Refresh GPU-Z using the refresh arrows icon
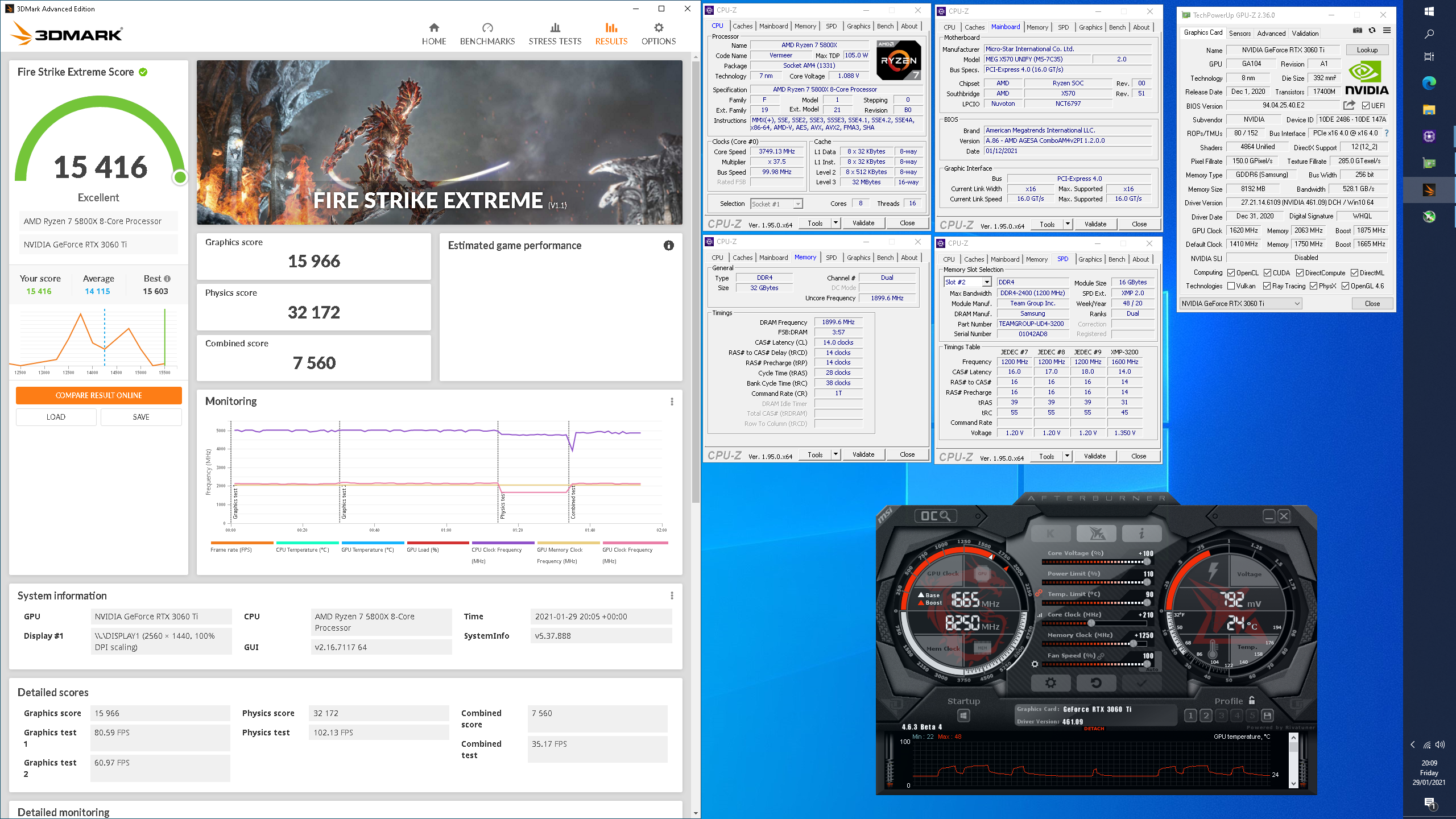This screenshot has height=819, width=1456. [1372, 31]
